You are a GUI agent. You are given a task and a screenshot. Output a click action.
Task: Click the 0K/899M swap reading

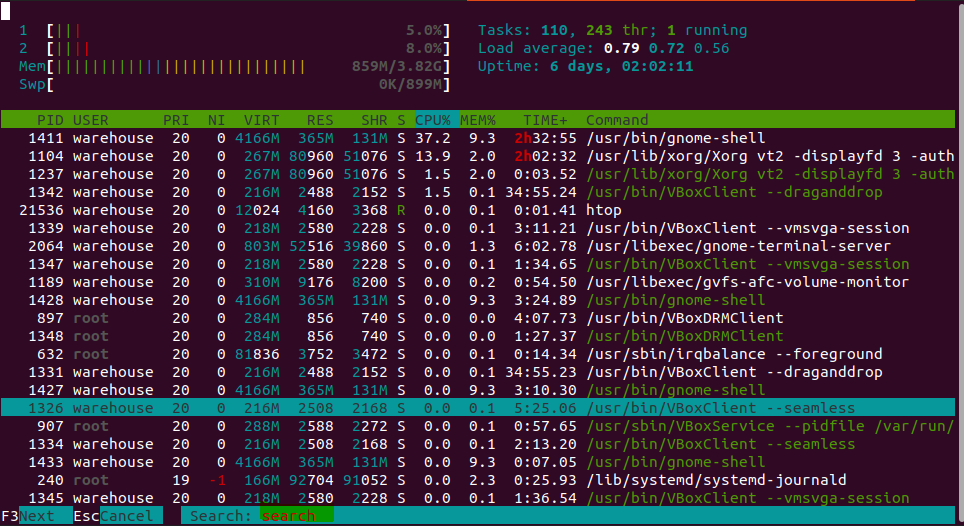(x=410, y=84)
